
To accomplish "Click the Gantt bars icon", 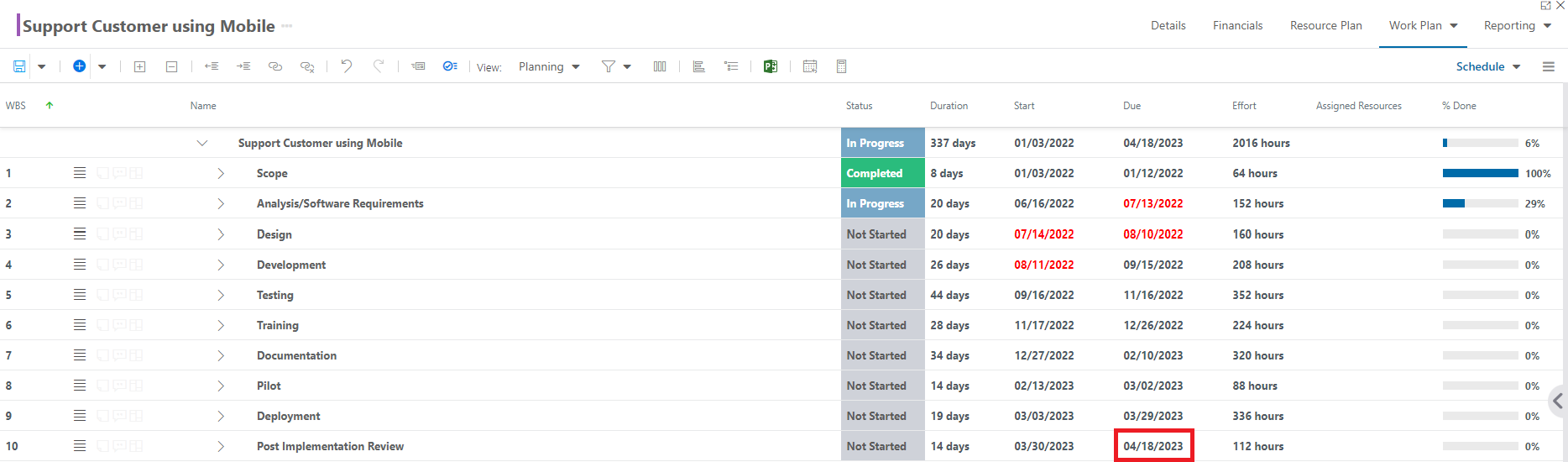I will pos(698,66).
